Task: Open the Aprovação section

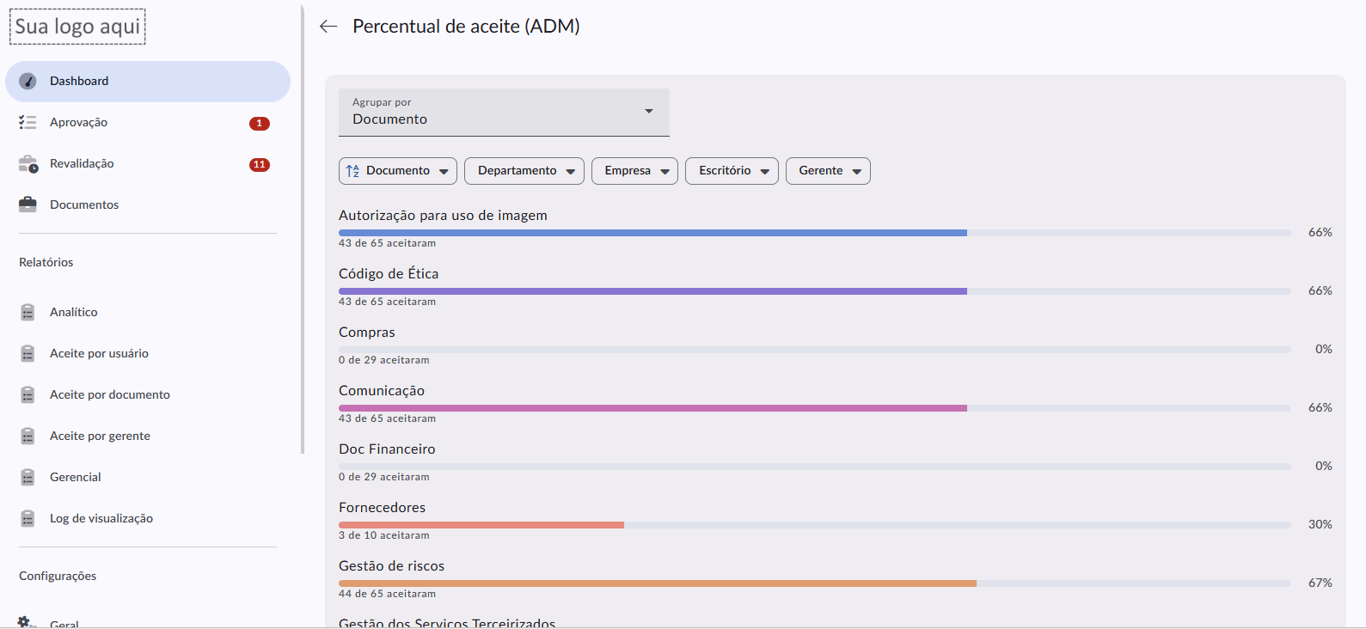Action: tap(148, 122)
